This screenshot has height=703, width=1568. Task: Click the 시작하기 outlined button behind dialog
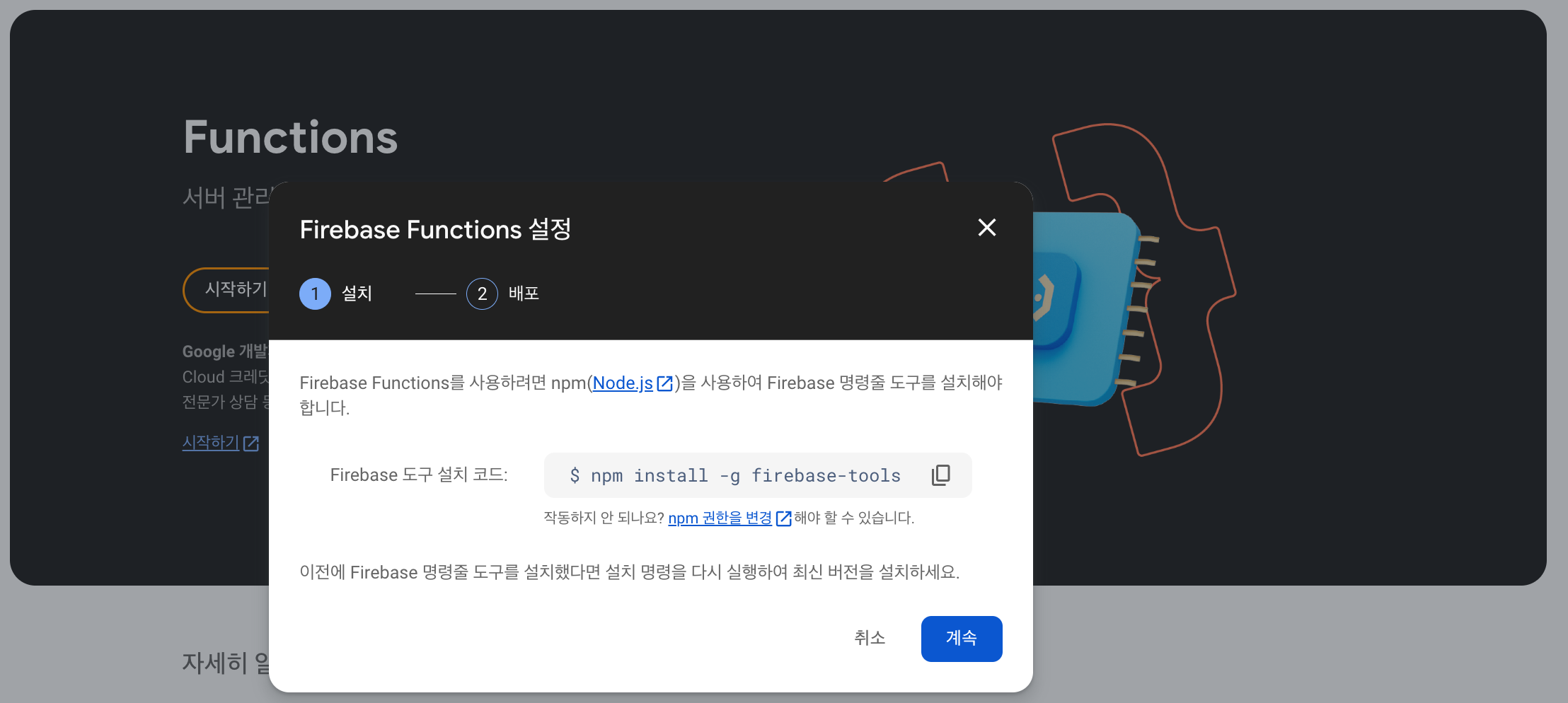click(x=226, y=289)
